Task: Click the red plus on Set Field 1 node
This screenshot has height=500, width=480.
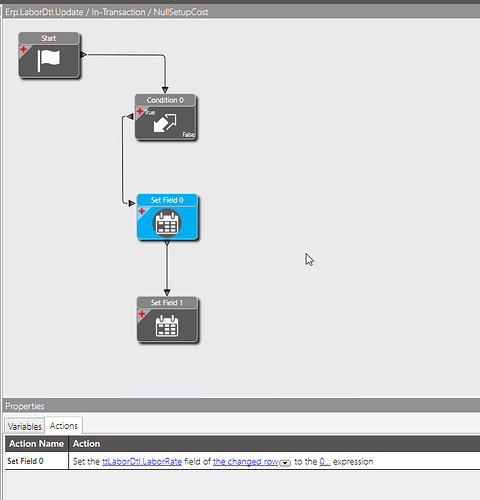Action: (x=142, y=314)
